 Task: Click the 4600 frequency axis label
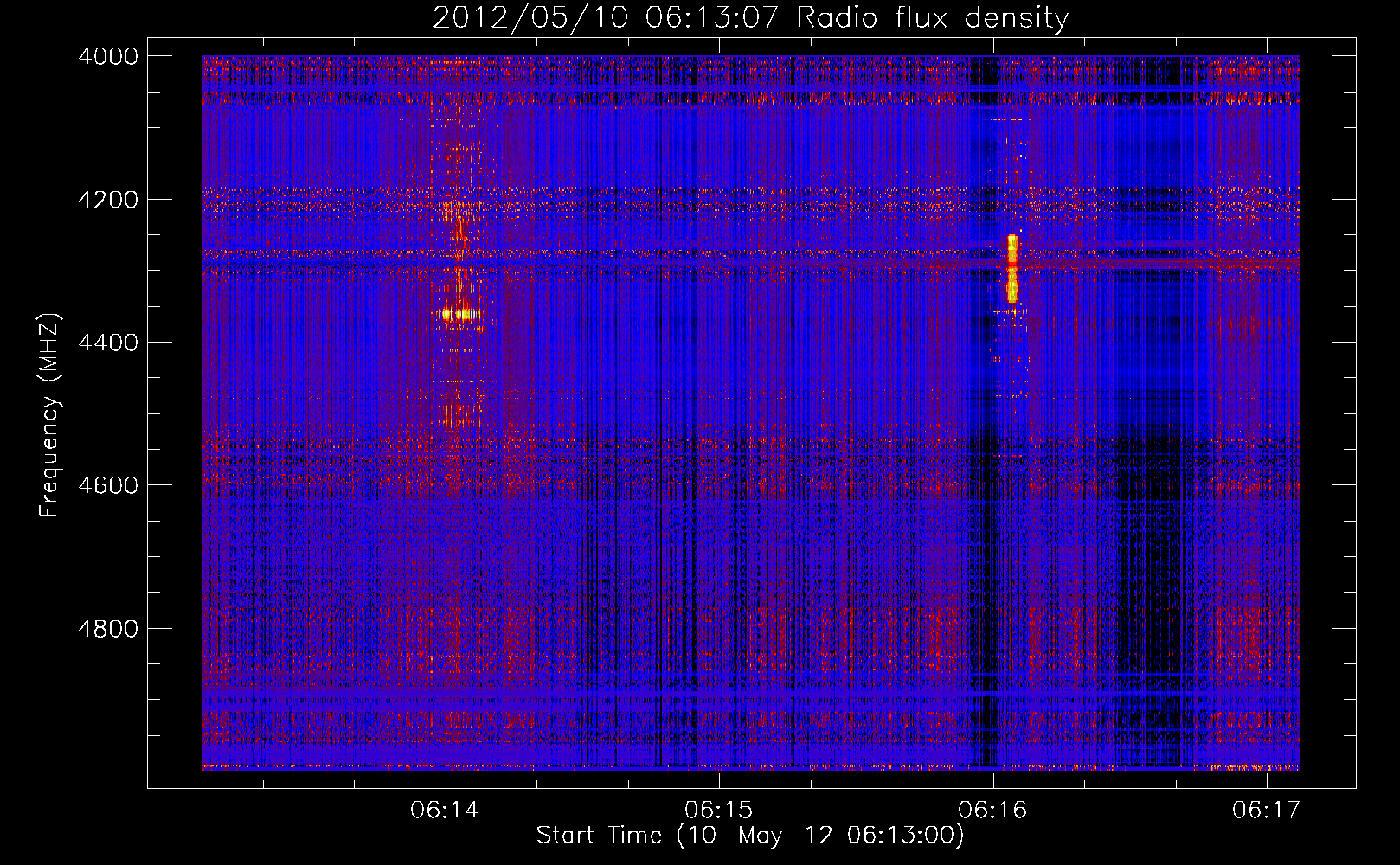[108, 485]
